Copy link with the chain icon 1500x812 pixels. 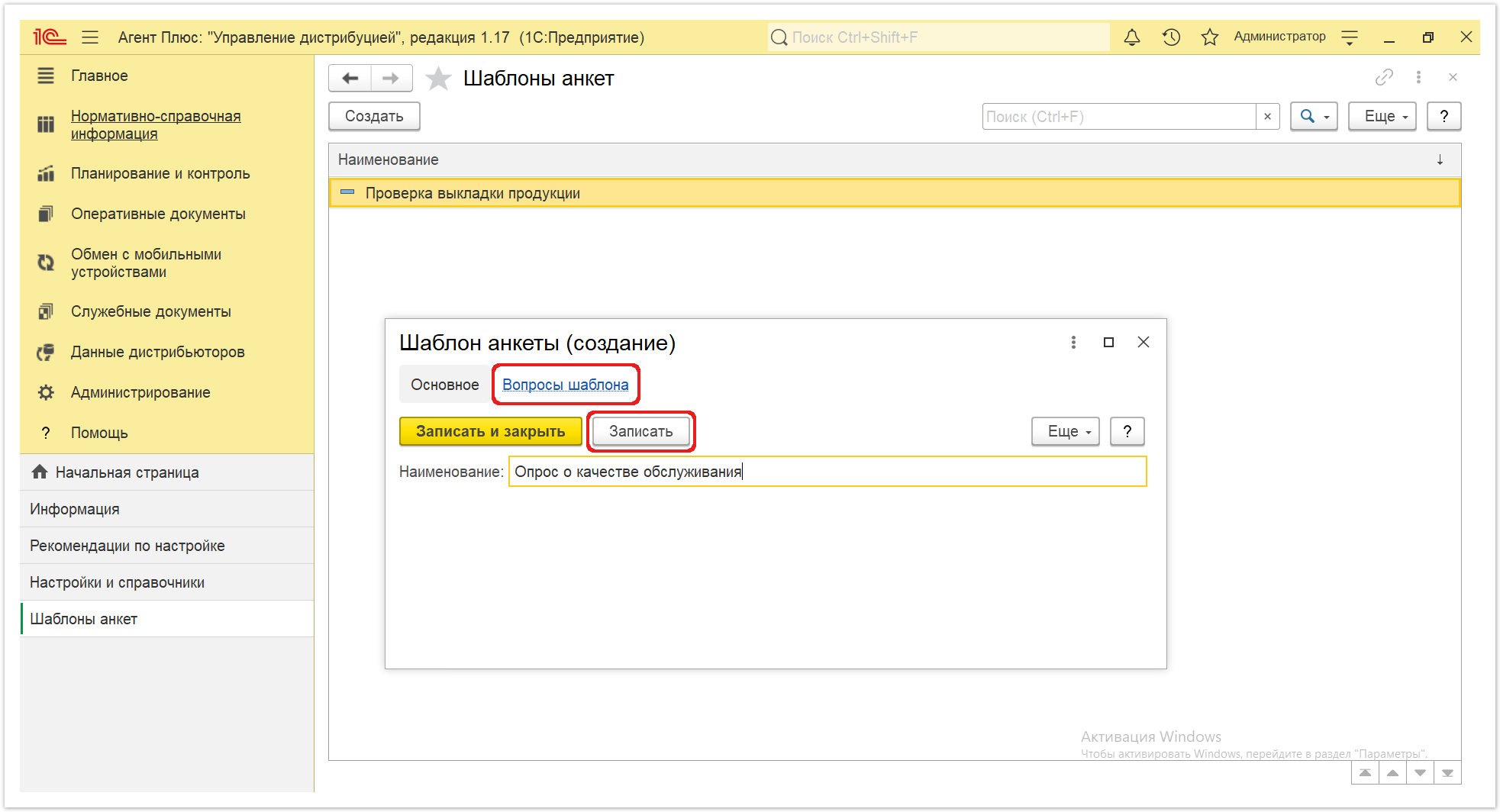pyautogui.click(x=1384, y=77)
